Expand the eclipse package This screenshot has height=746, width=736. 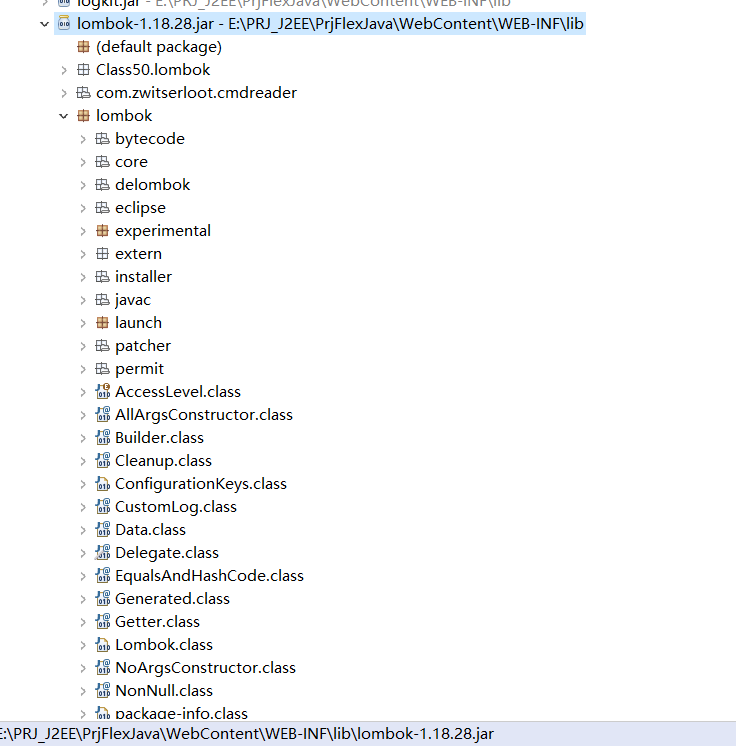click(83, 208)
